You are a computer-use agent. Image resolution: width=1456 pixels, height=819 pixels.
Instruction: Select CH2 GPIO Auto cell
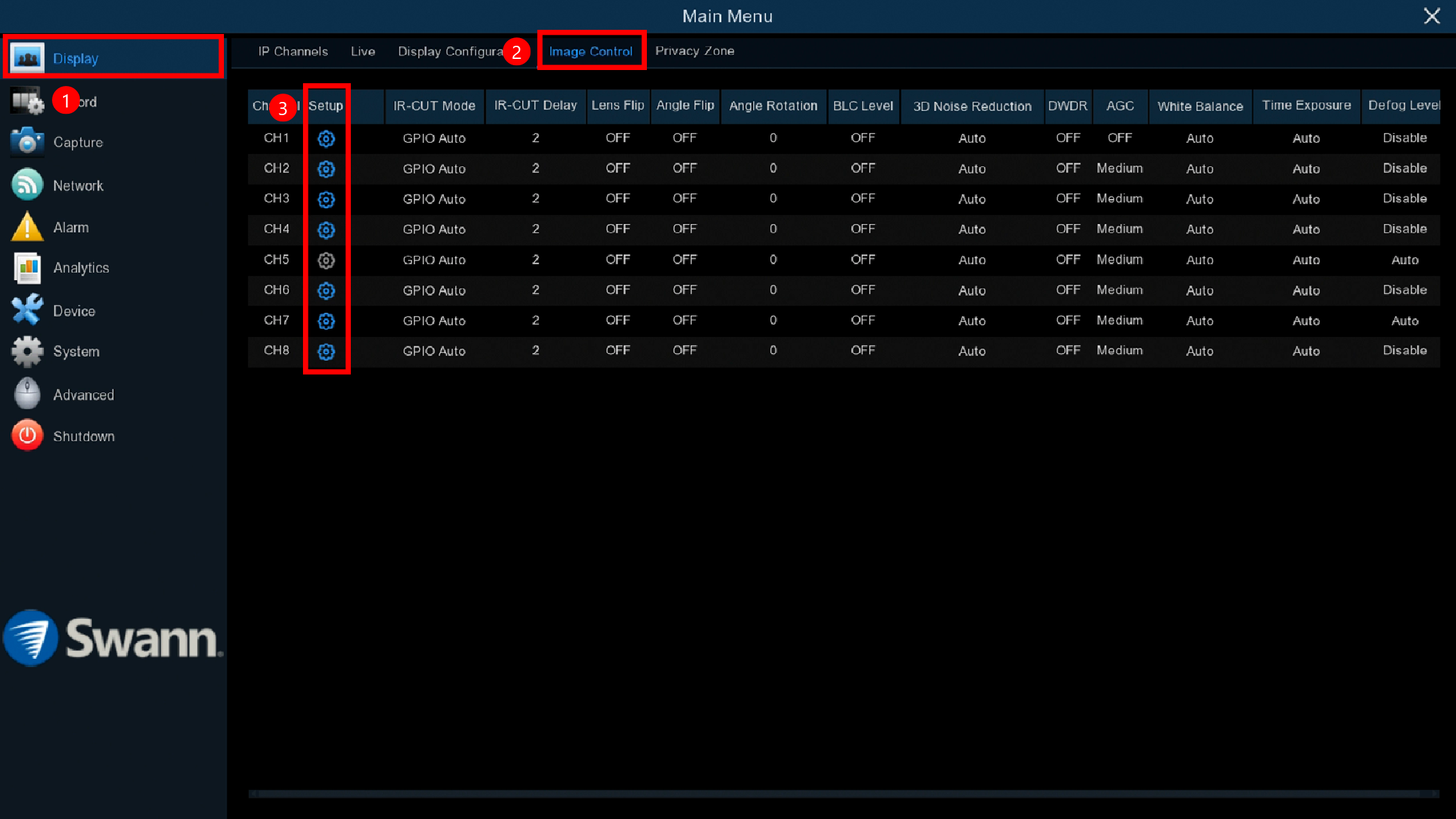tap(434, 169)
